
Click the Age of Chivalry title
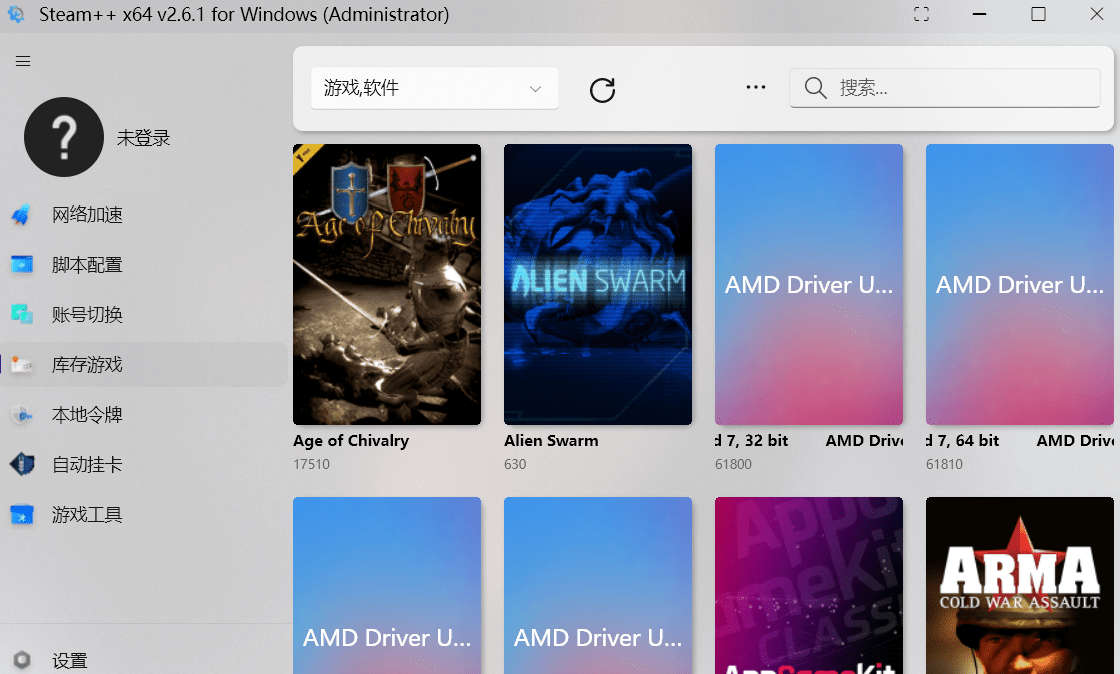point(351,441)
